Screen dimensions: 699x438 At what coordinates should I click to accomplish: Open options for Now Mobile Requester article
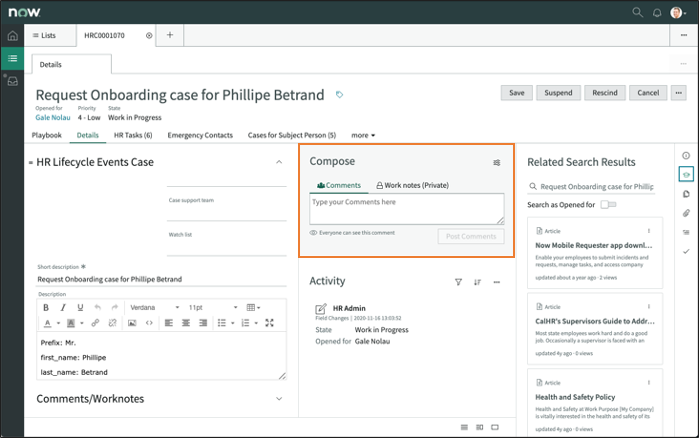pos(649,231)
